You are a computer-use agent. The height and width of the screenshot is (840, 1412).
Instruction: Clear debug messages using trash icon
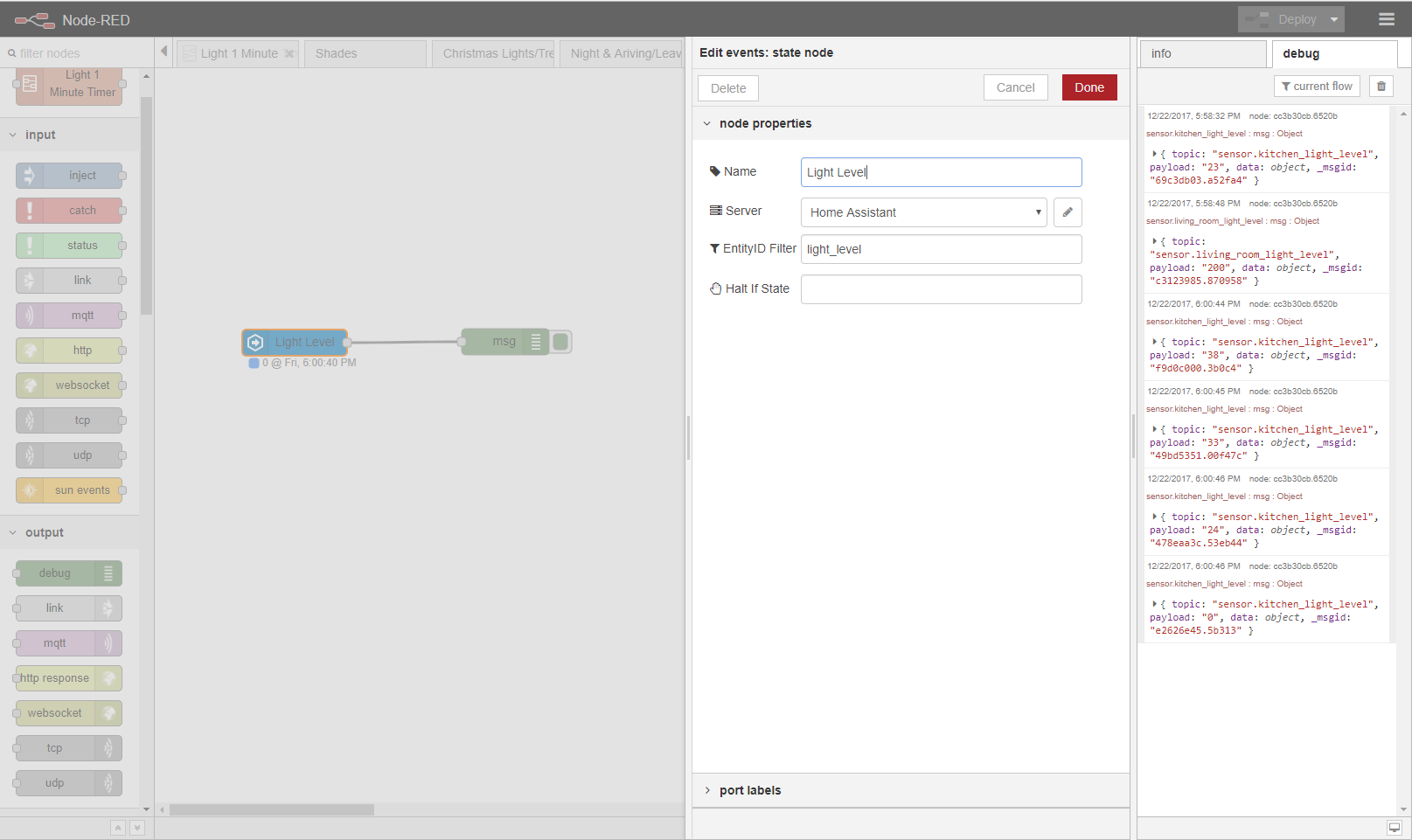coord(1381,86)
